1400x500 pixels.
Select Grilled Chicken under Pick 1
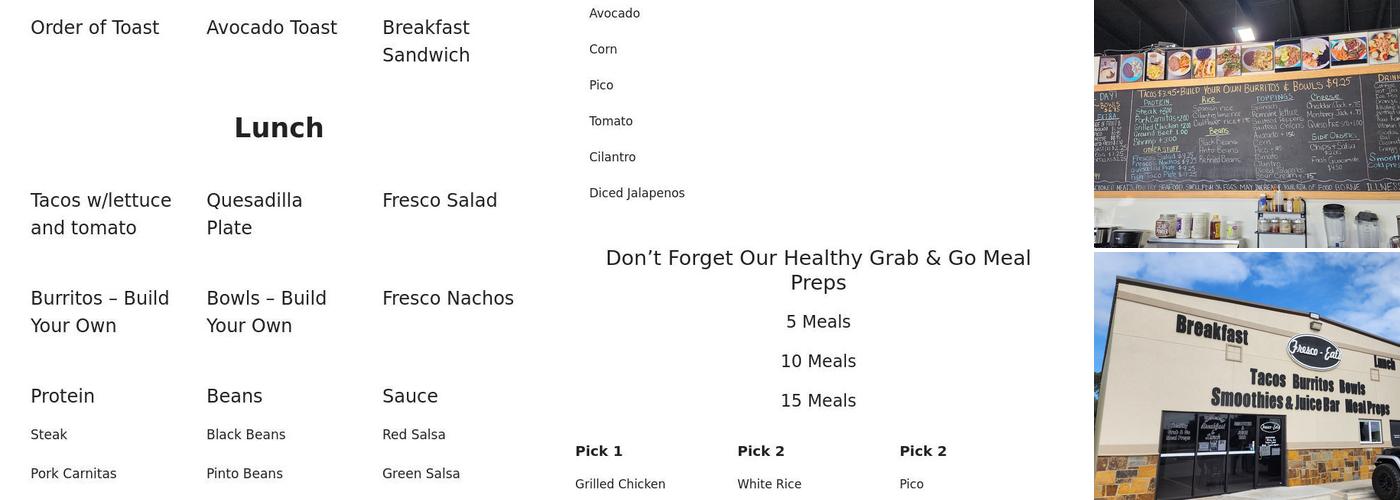tap(620, 484)
